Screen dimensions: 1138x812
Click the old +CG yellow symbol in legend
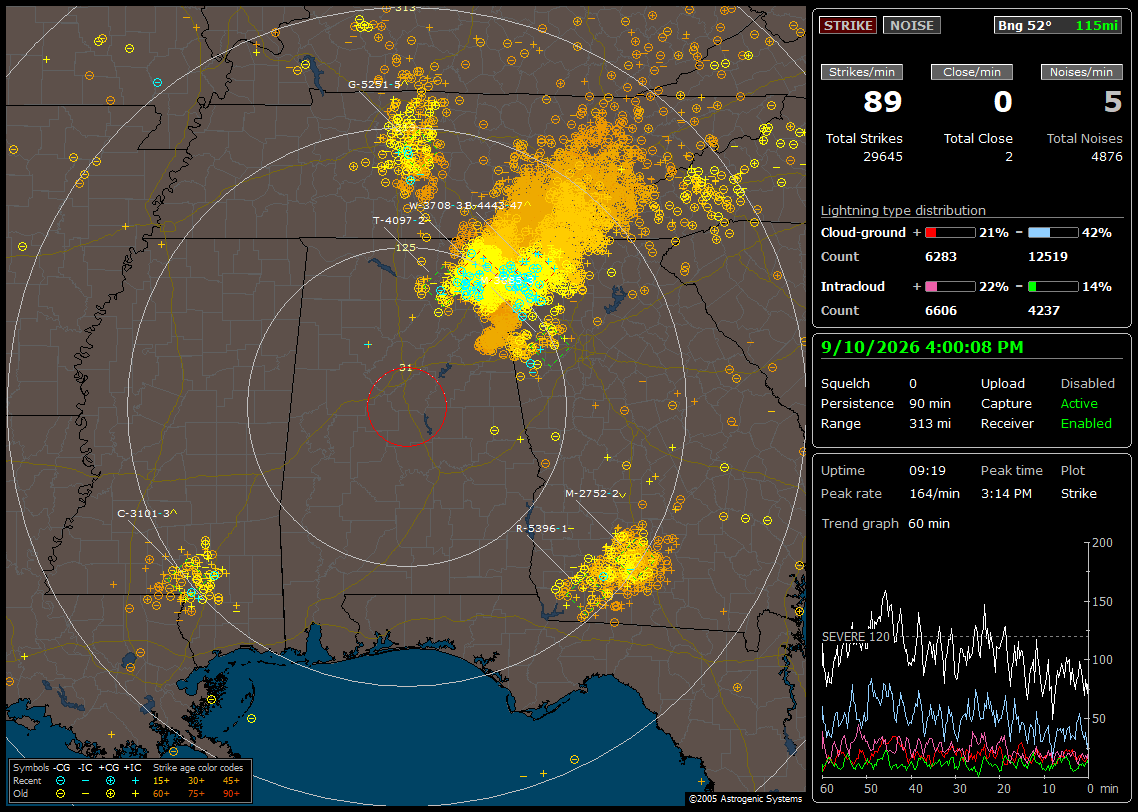tap(110, 793)
